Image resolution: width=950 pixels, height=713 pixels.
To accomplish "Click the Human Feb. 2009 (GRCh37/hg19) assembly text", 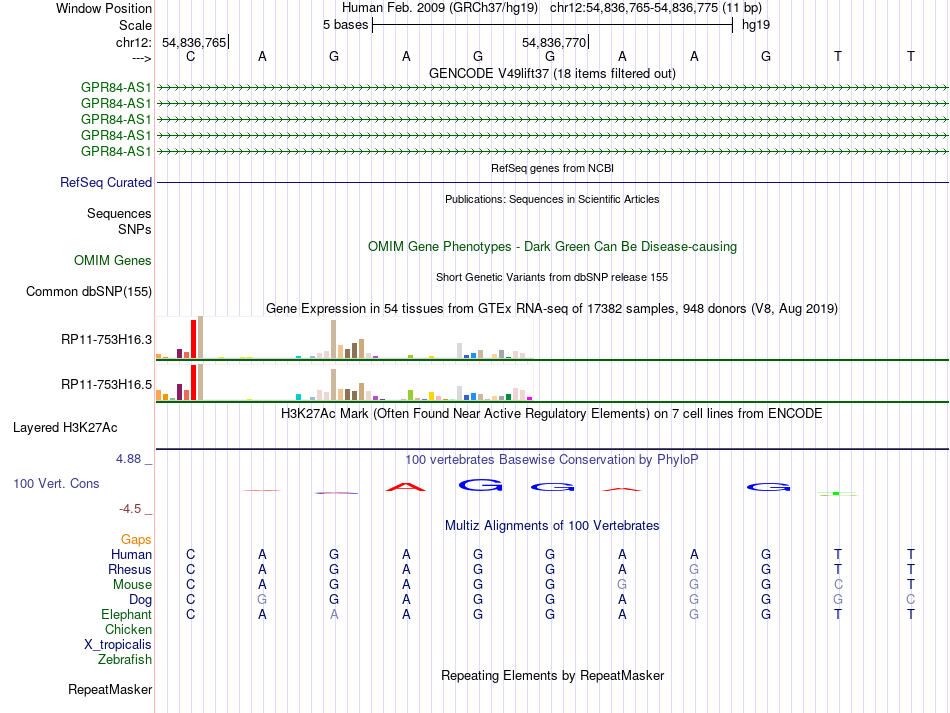I will pos(440,8).
